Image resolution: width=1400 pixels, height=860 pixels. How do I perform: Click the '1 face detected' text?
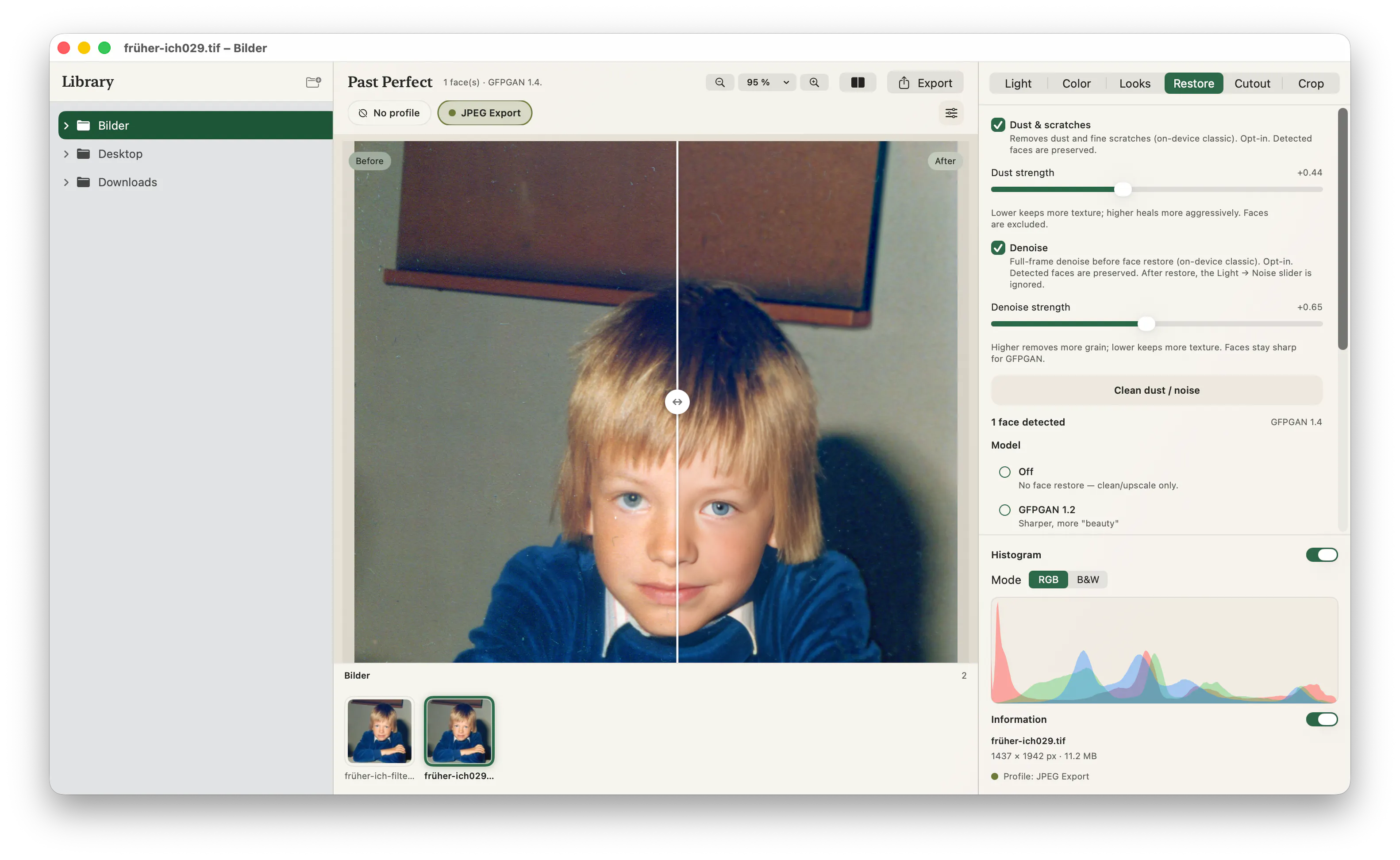pyautogui.click(x=1028, y=422)
